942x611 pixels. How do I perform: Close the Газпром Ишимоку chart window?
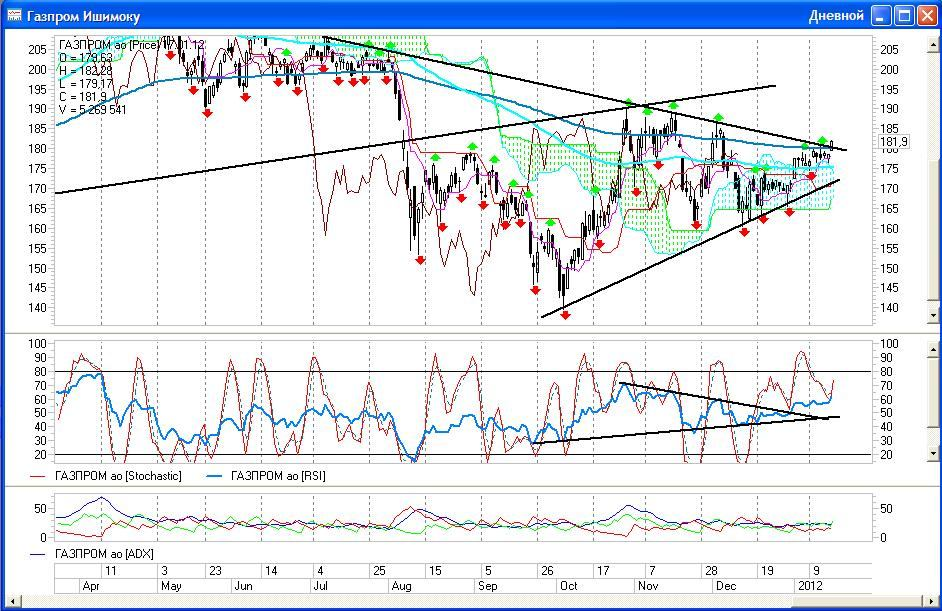click(x=926, y=16)
